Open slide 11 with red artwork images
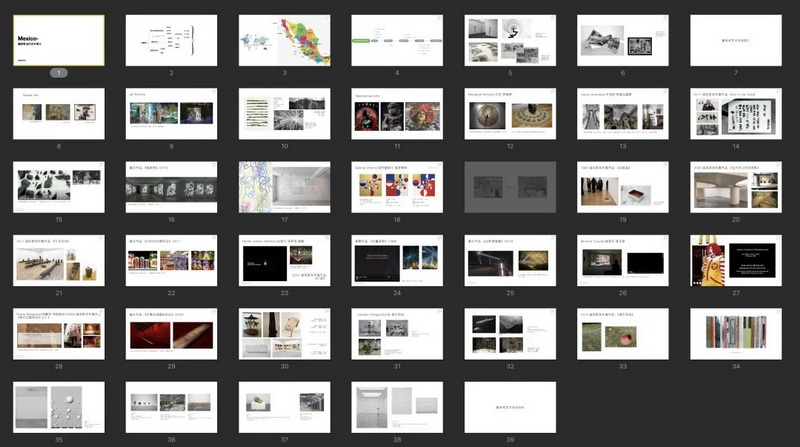This screenshot has width=800, height=447. coord(397,113)
